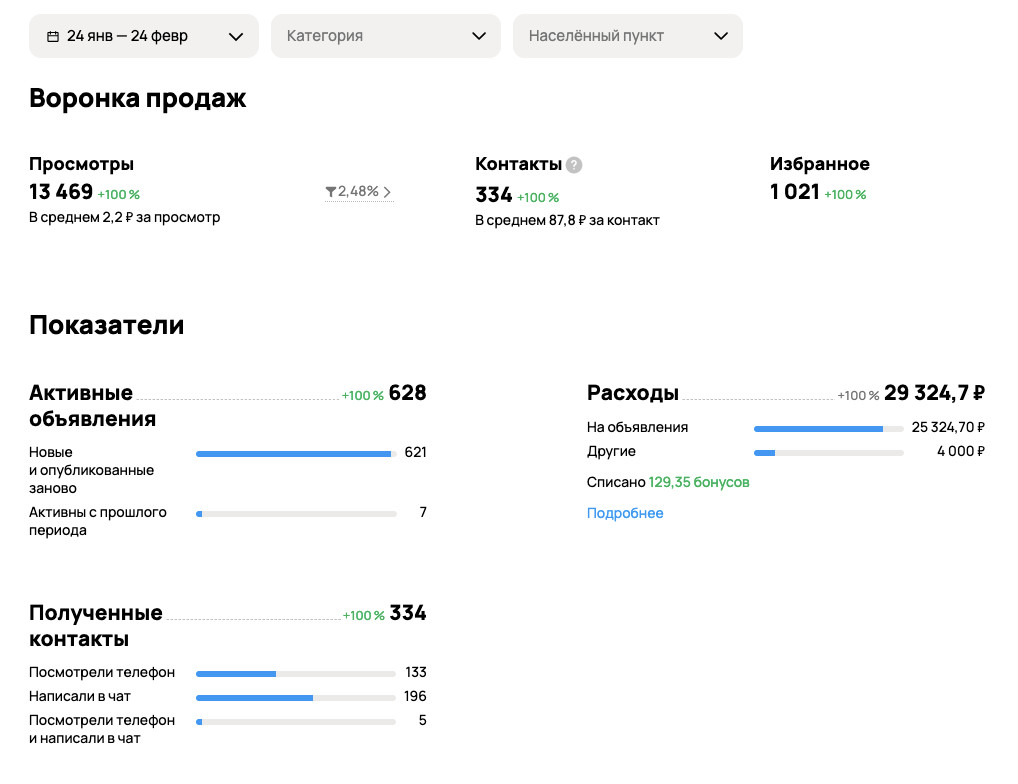The width and height of the screenshot is (1018, 784).
Task: Click the arrow after 2,48% conversion
Action: coord(388,192)
